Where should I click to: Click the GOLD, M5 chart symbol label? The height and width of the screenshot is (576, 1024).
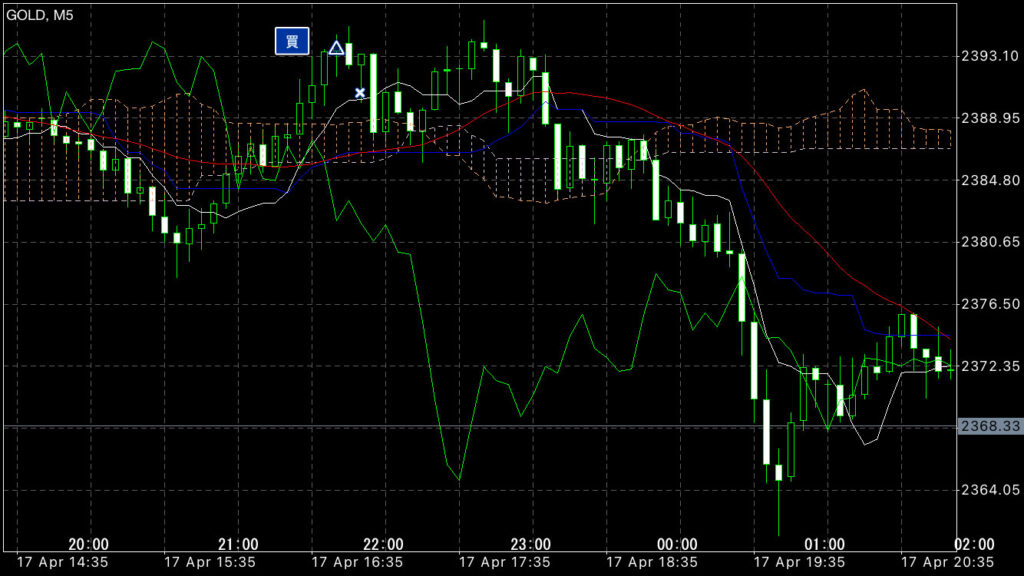40,15
